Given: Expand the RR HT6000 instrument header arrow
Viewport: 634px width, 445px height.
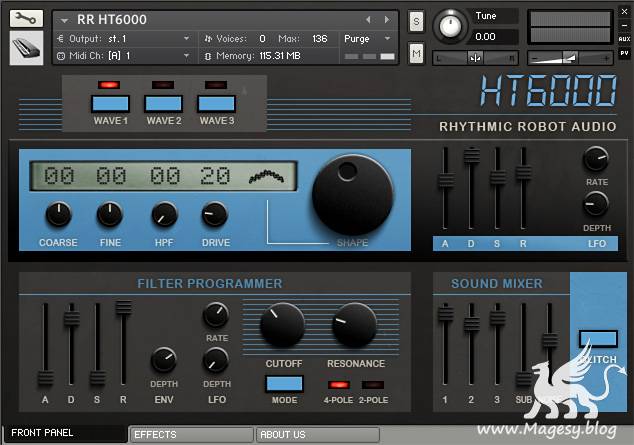Looking at the screenshot, I should (x=64, y=20).
